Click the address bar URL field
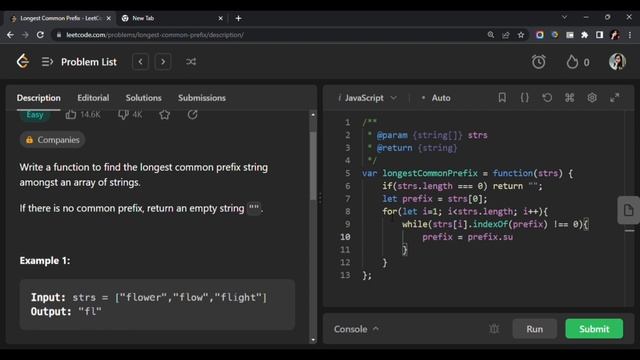640x360 pixels. [269, 35]
